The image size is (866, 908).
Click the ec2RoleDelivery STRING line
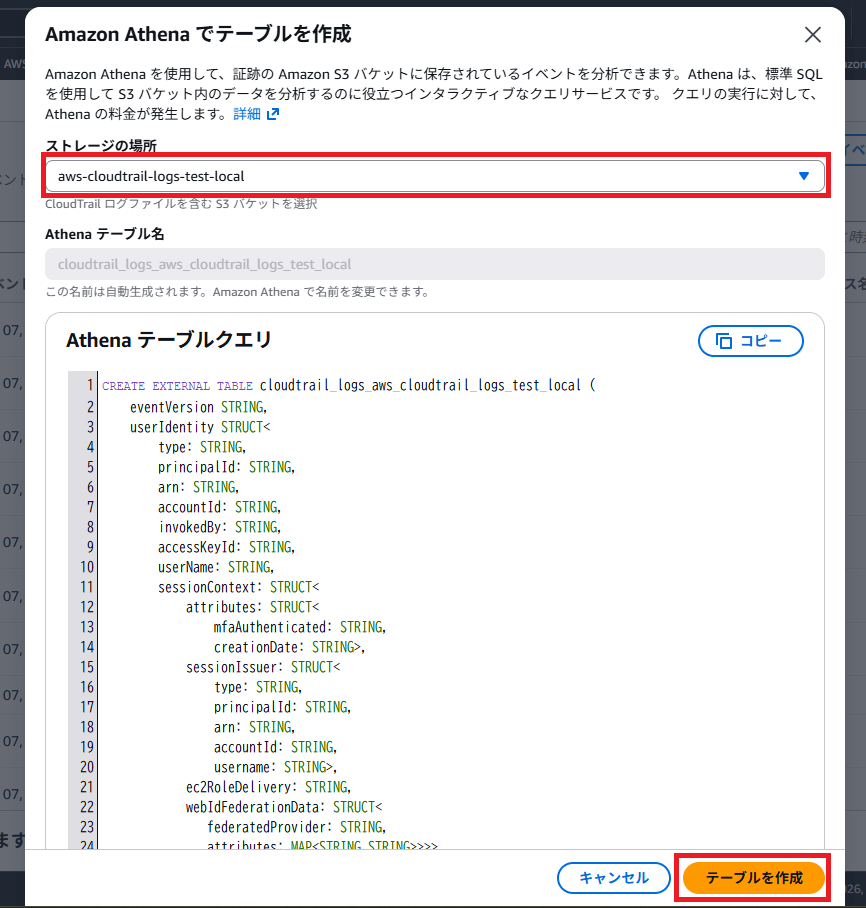point(268,787)
